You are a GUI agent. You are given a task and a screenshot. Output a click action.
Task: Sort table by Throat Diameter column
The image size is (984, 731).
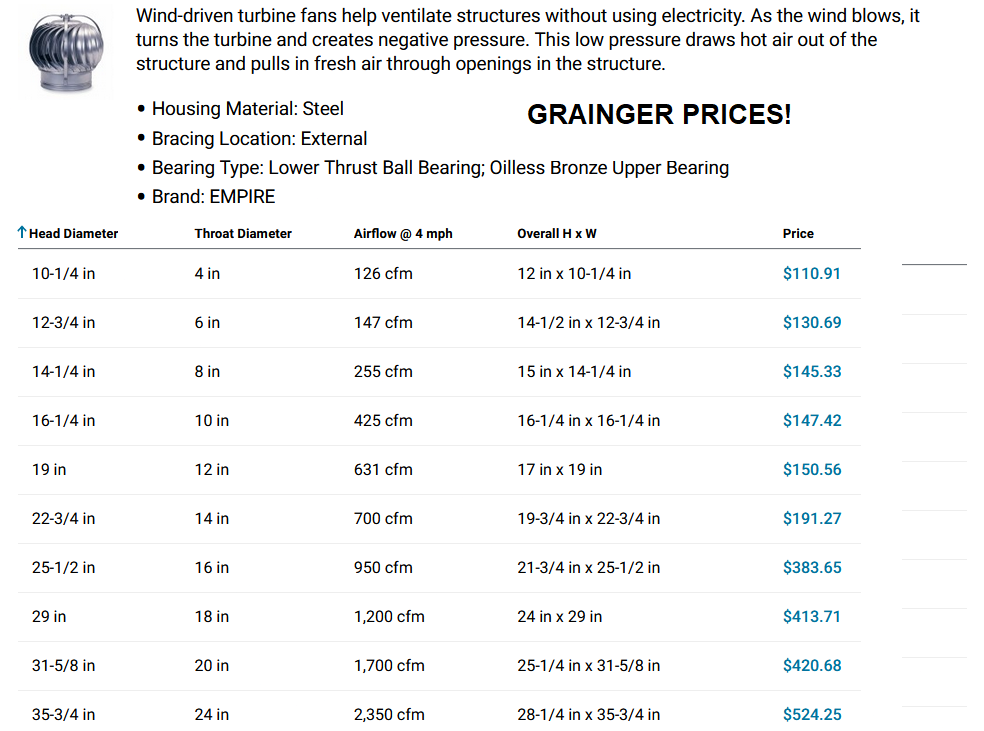pos(243,234)
